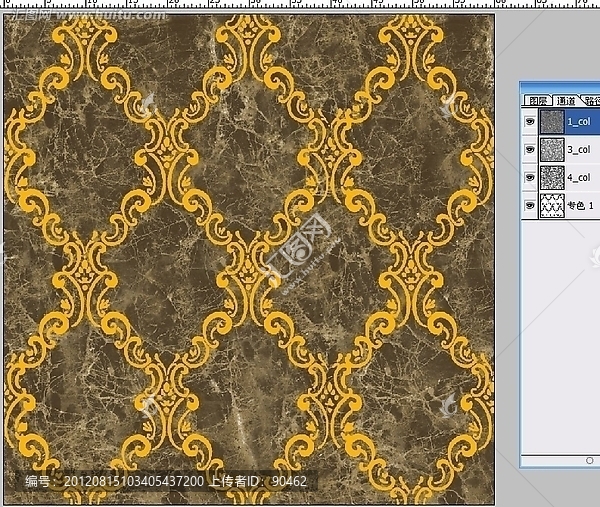Select the 4_col channel name
Image resolution: width=600 pixels, height=507 pixels.
point(579,178)
